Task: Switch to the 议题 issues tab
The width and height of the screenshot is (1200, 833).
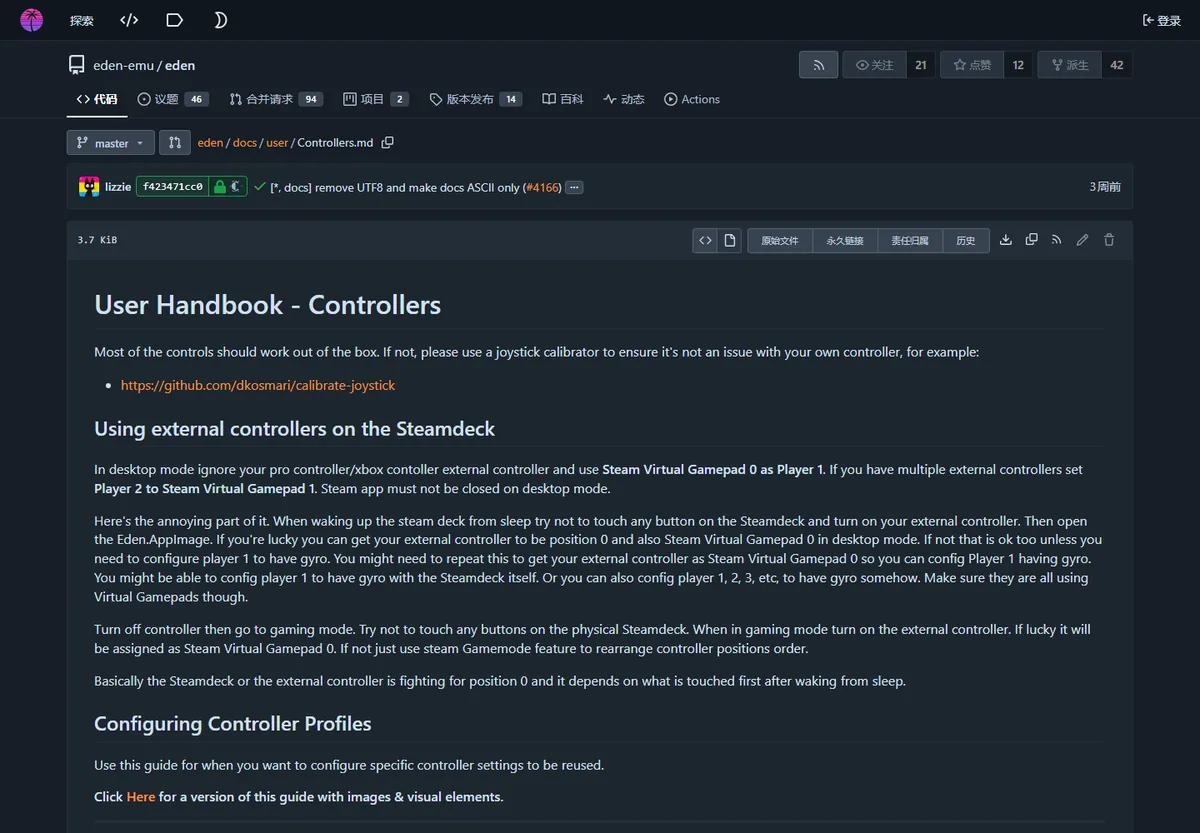Action: pos(173,99)
